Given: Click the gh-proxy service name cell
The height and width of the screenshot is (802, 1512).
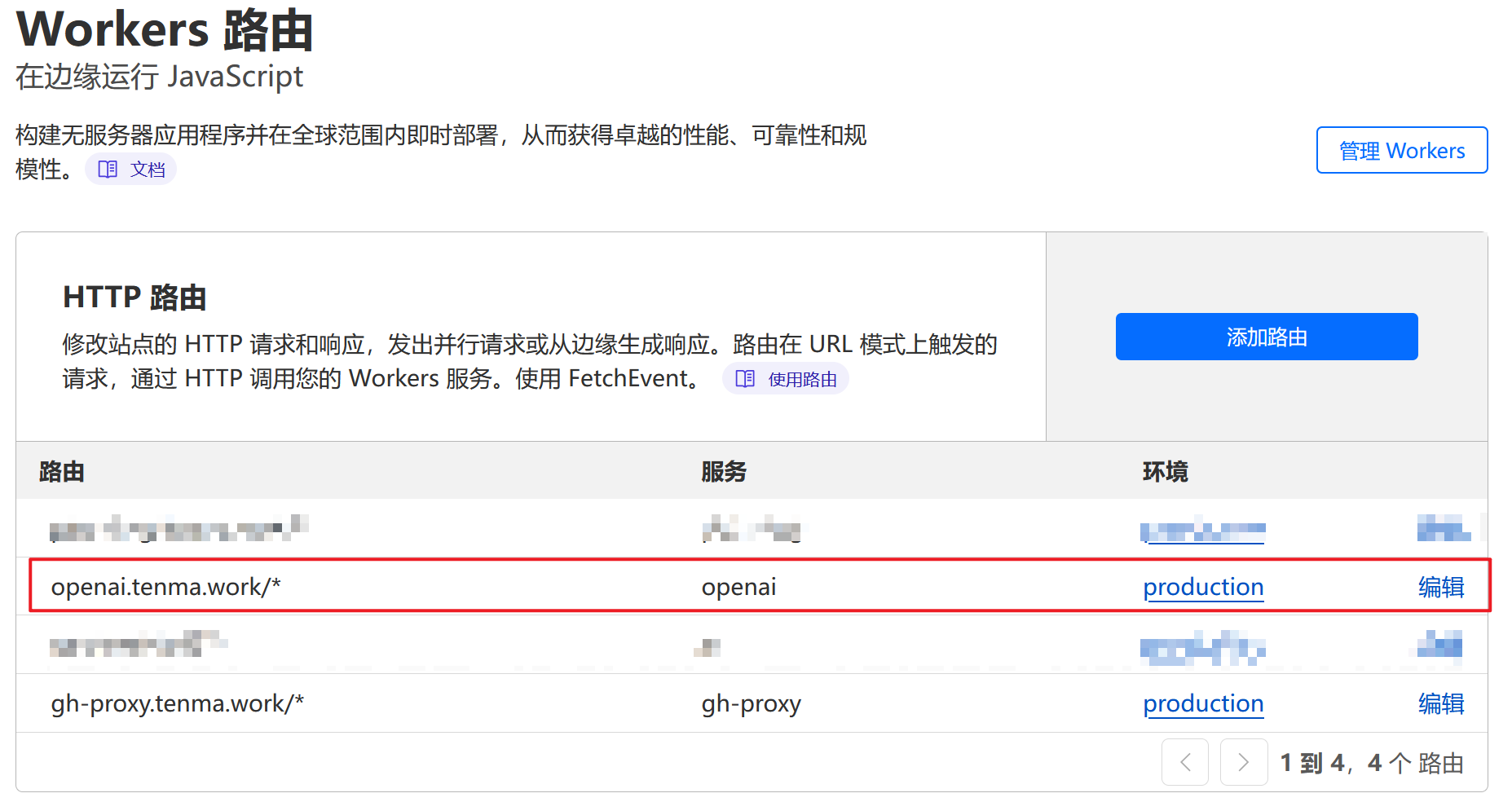Looking at the screenshot, I should (x=751, y=703).
